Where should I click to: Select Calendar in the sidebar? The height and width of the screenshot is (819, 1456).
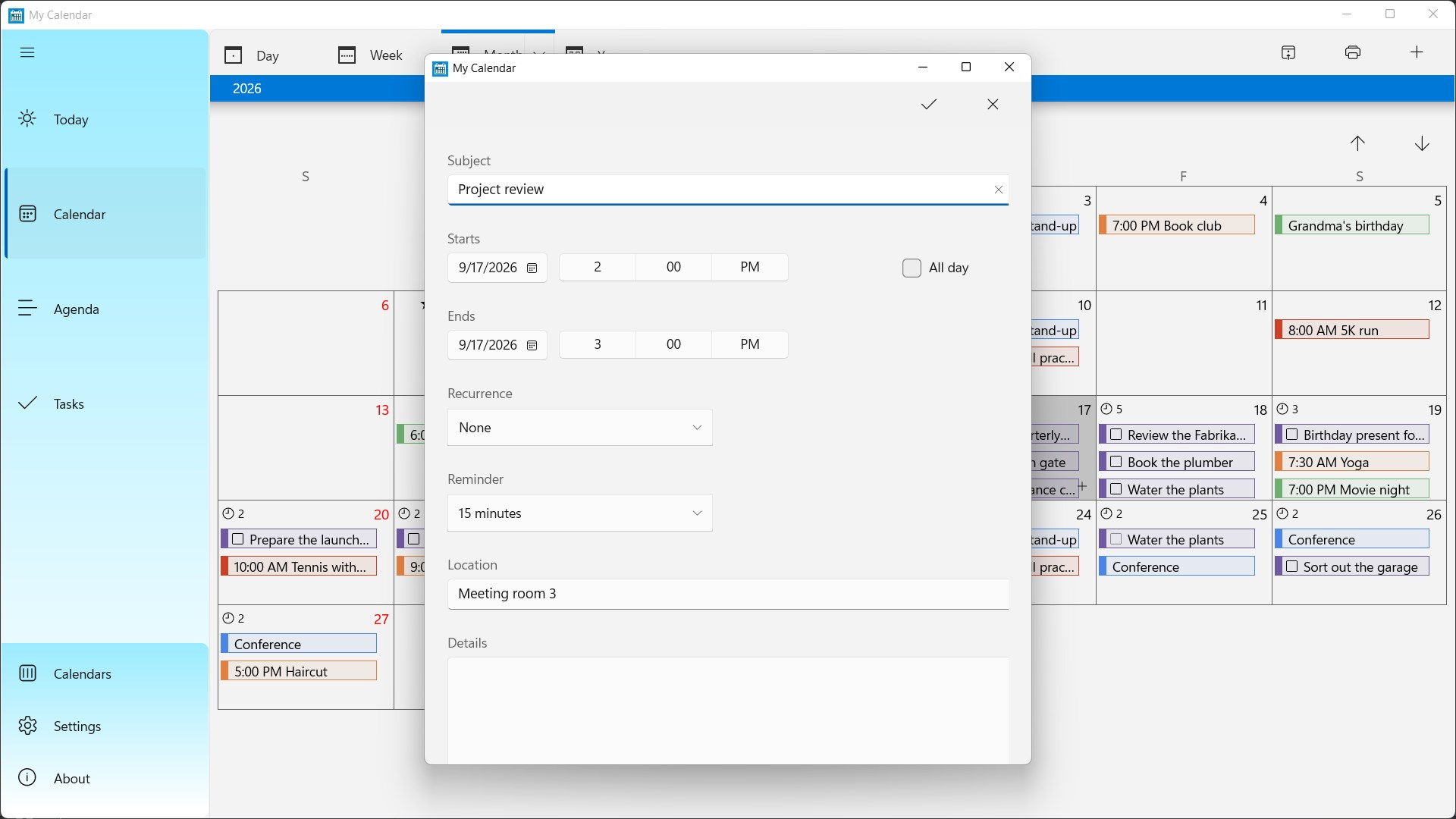[105, 214]
